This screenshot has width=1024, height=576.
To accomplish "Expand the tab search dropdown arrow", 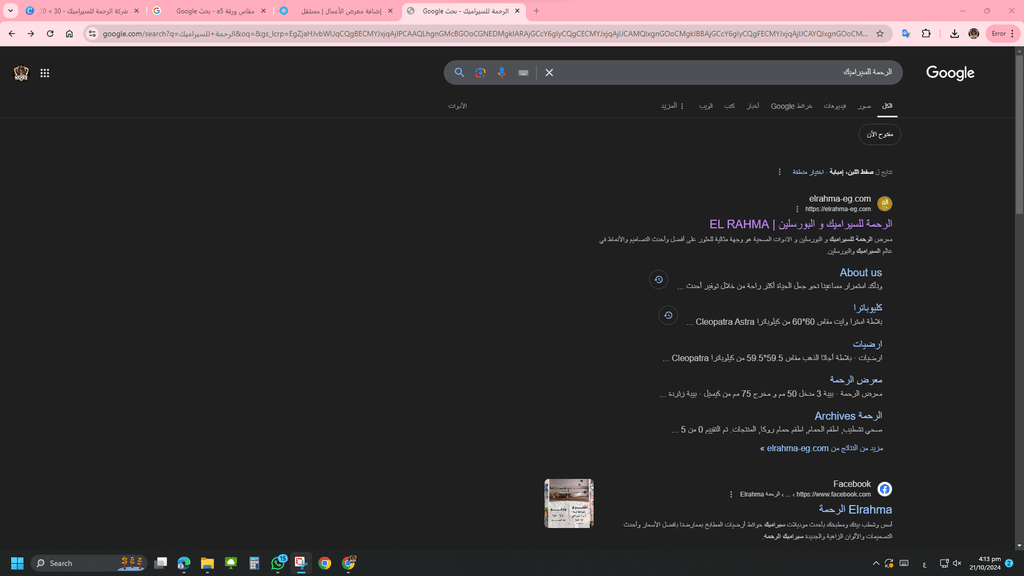I will (10, 11).
